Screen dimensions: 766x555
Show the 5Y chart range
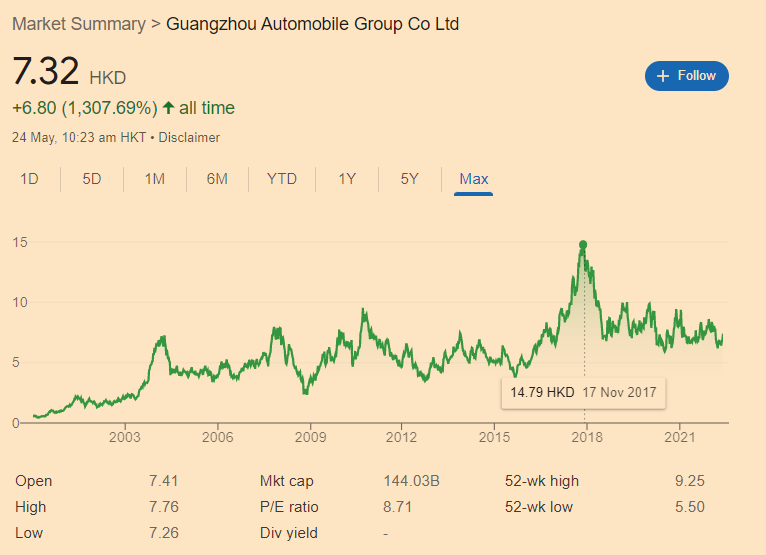tap(409, 179)
